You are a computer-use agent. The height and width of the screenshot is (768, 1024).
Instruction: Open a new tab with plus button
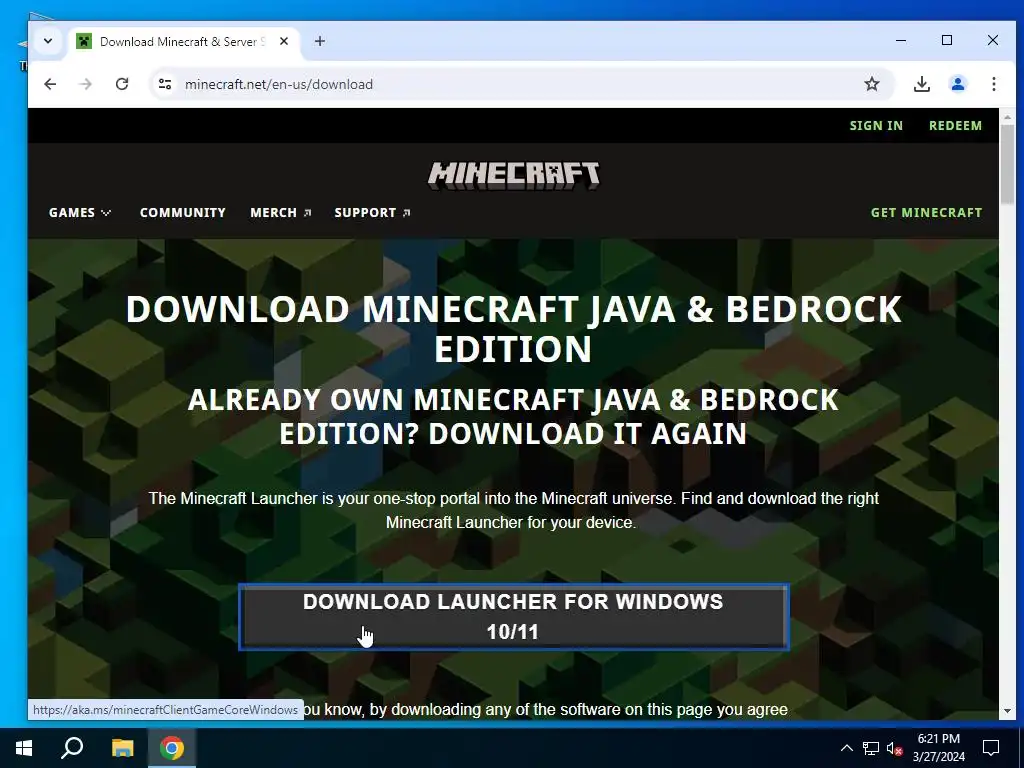(319, 41)
